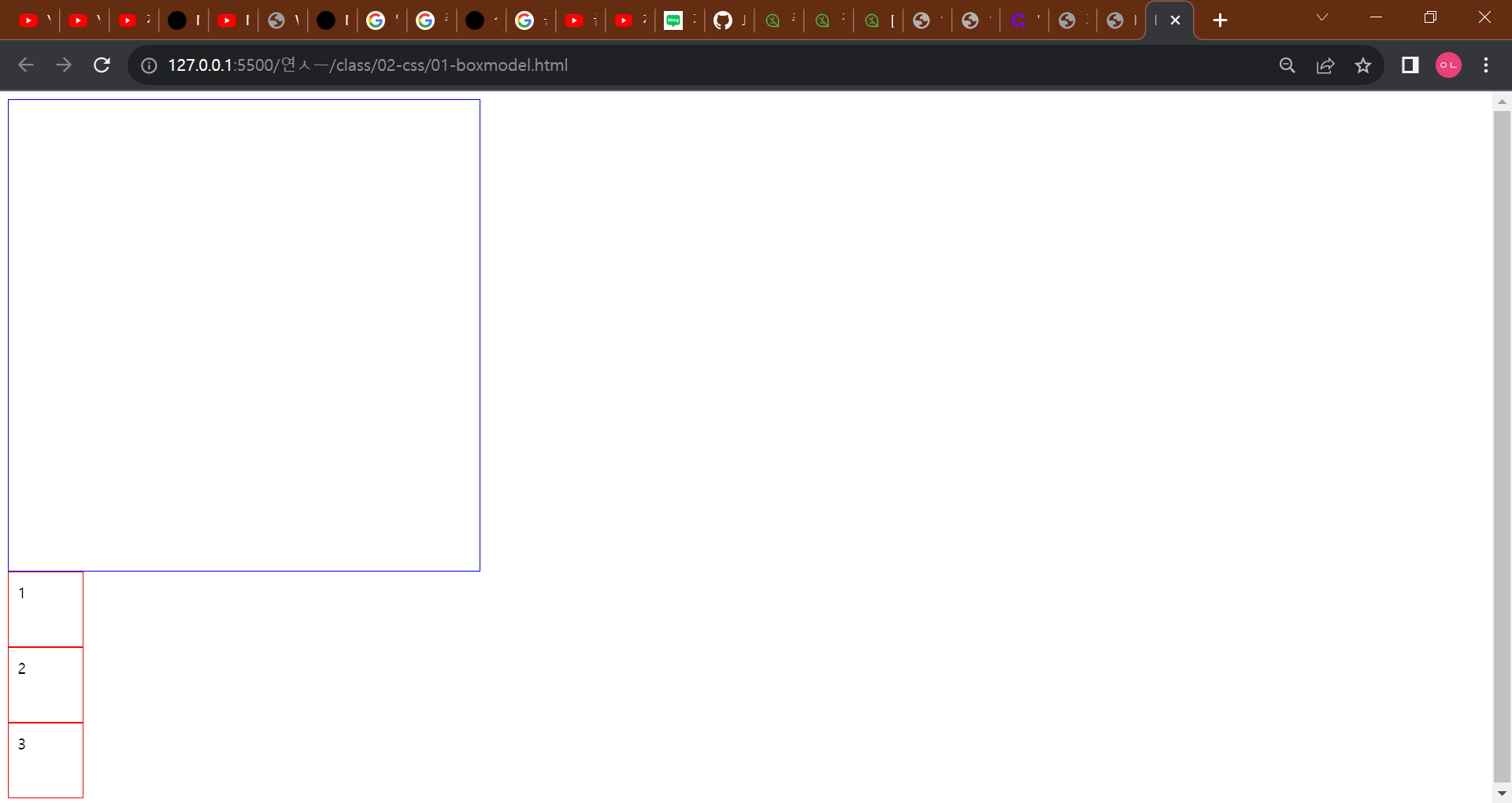The width and height of the screenshot is (1512, 803).
Task: Click inside the large blue-bordered box
Action: click(244, 335)
